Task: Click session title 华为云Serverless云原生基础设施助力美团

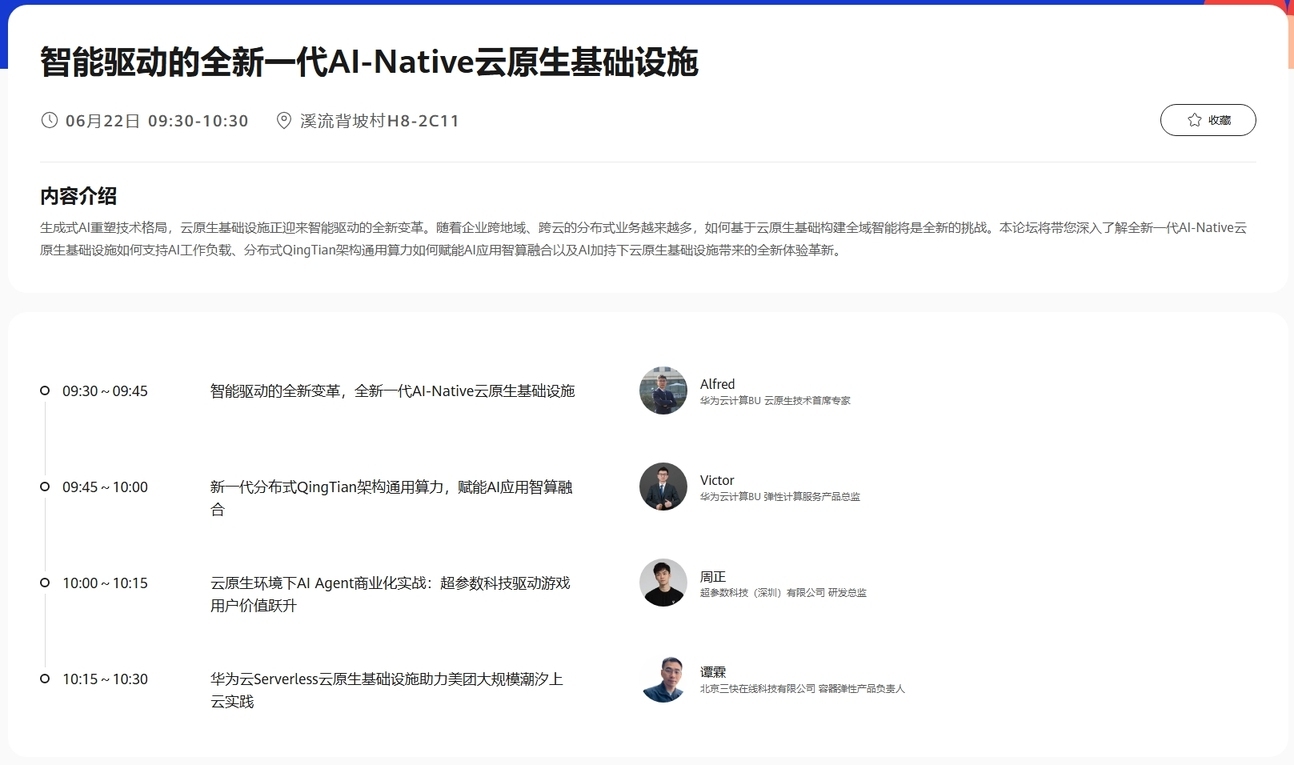Action: 387,690
